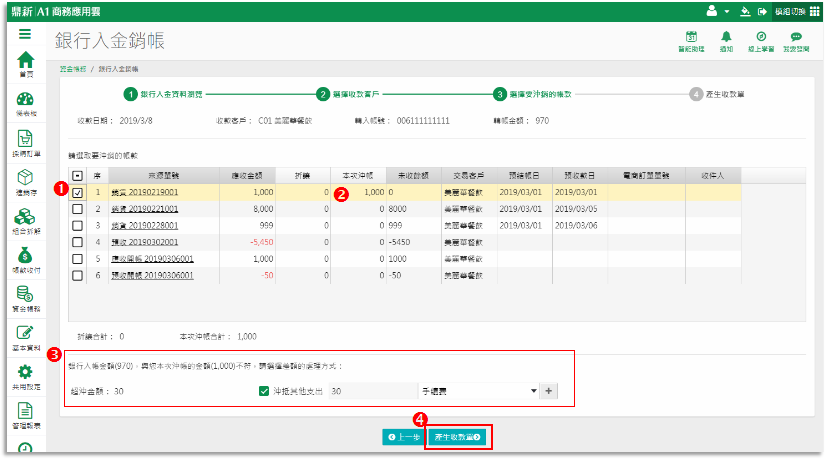Go to wizard step 3 indicator
Screen dimensions: 827x460
(499, 94)
